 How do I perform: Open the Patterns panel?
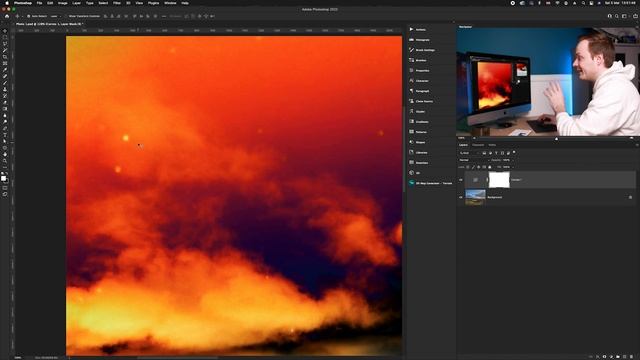418,132
